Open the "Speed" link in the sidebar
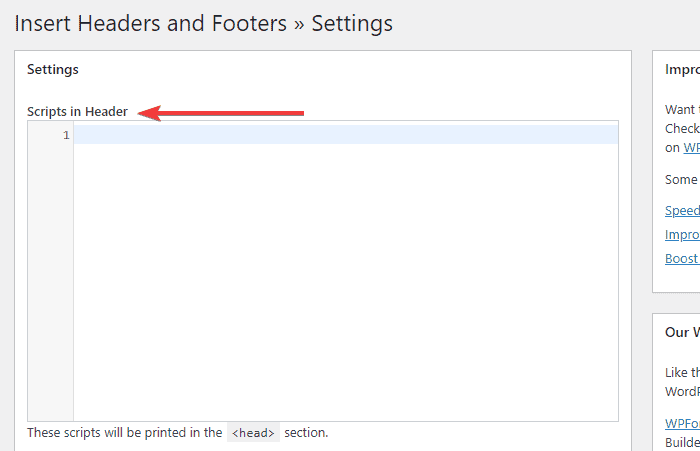 coord(682,211)
